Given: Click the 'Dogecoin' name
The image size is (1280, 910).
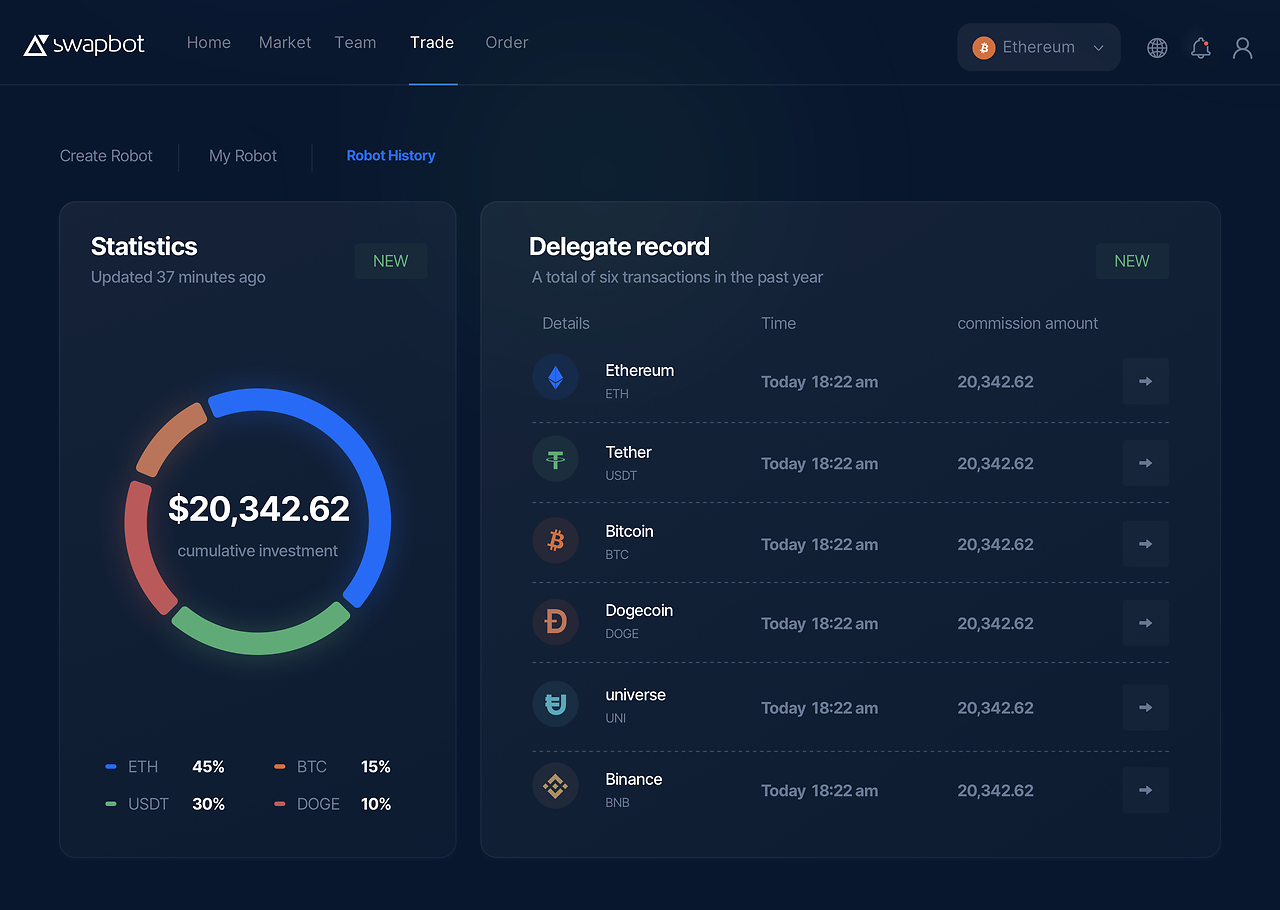Looking at the screenshot, I should 639,610.
